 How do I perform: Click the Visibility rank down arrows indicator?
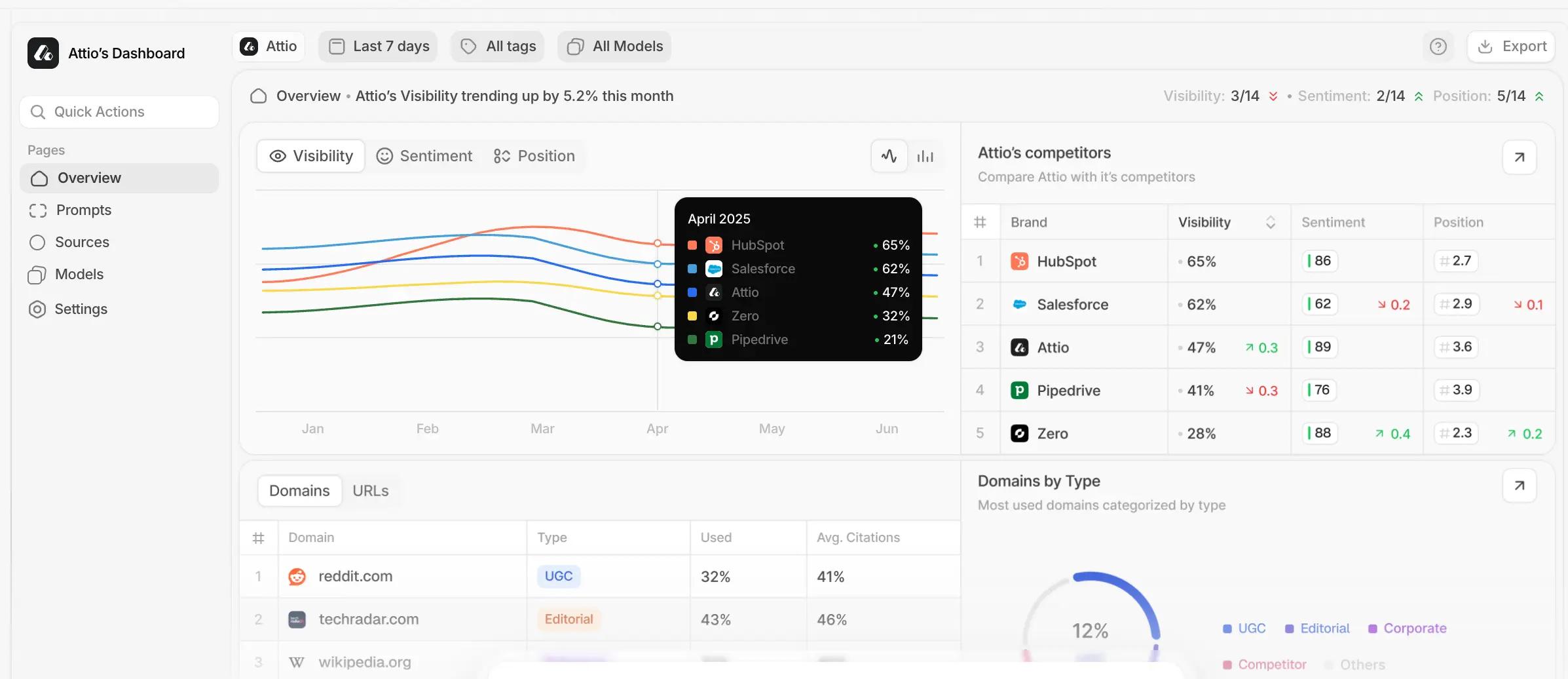(x=1273, y=96)
